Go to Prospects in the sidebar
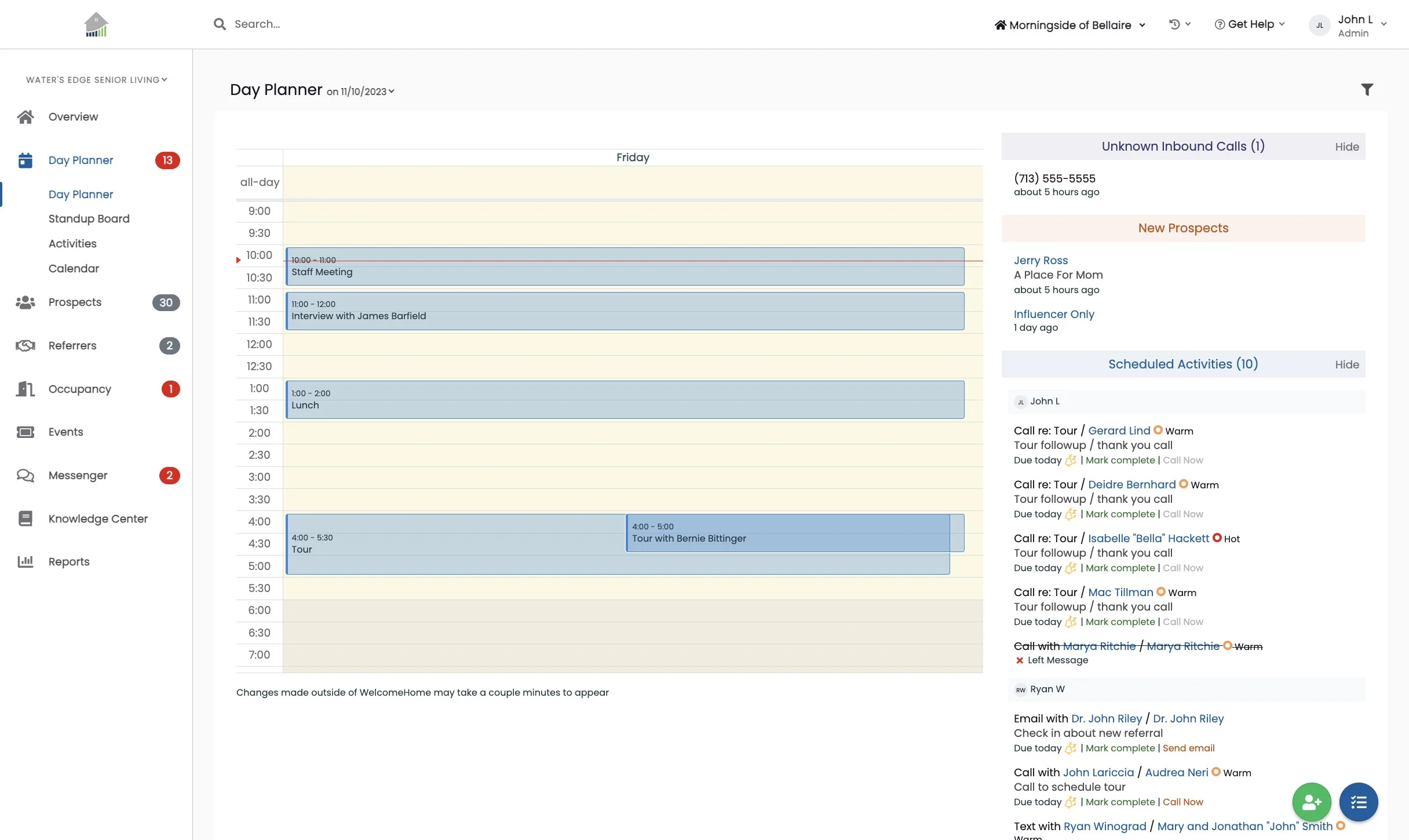The width and height of the screenshot is (1409, 840). pos(75,302)
